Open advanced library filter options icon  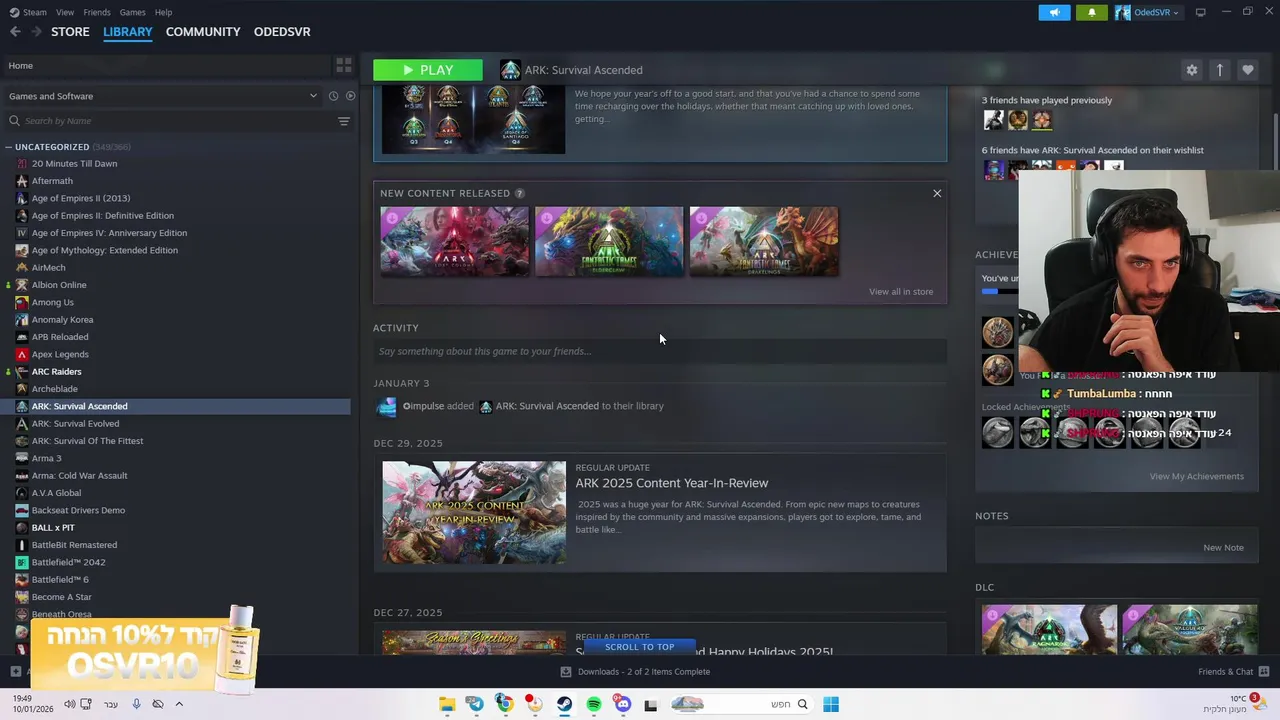[x=343, y=121]
